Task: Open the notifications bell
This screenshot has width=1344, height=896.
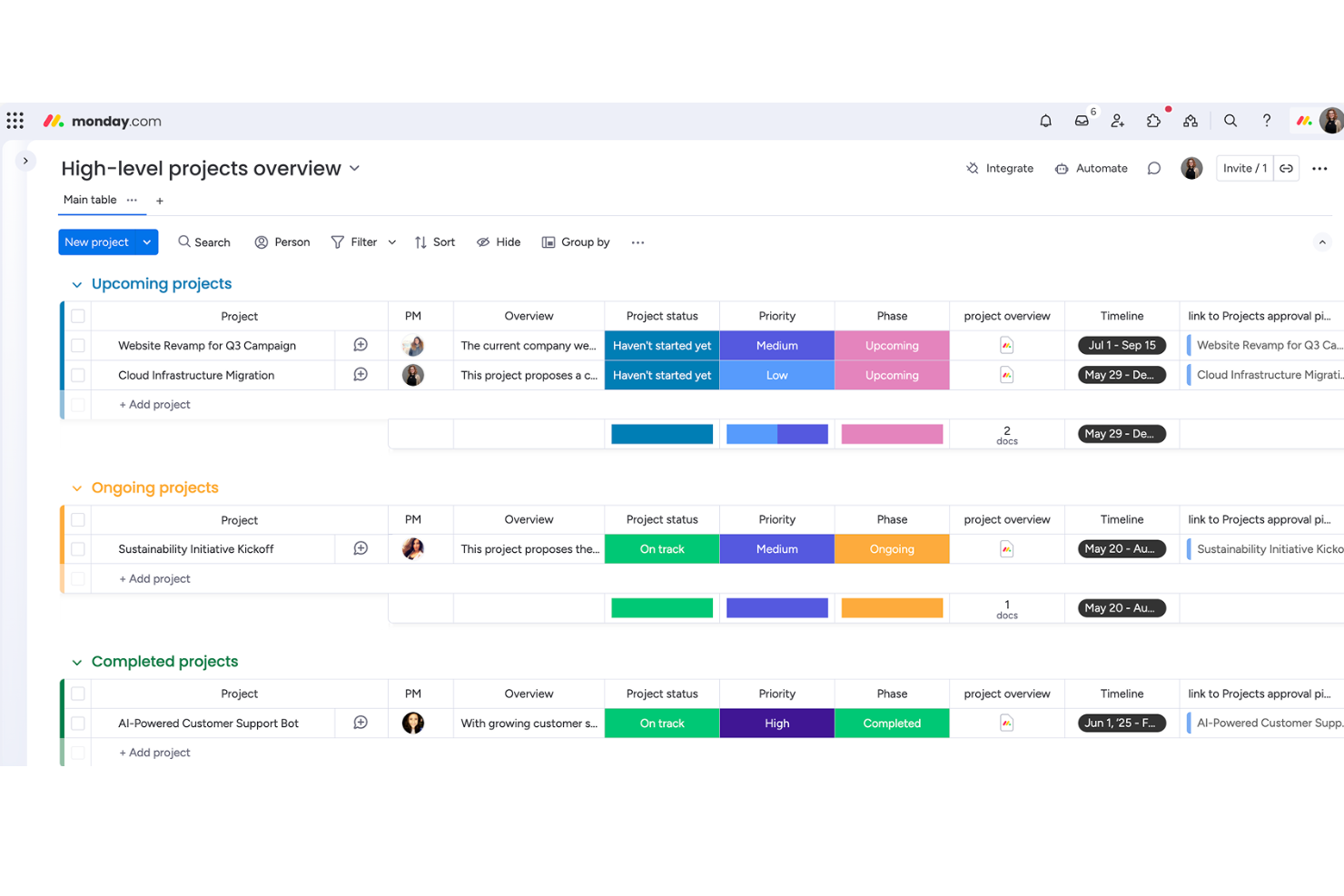Action: point(1045,120)
